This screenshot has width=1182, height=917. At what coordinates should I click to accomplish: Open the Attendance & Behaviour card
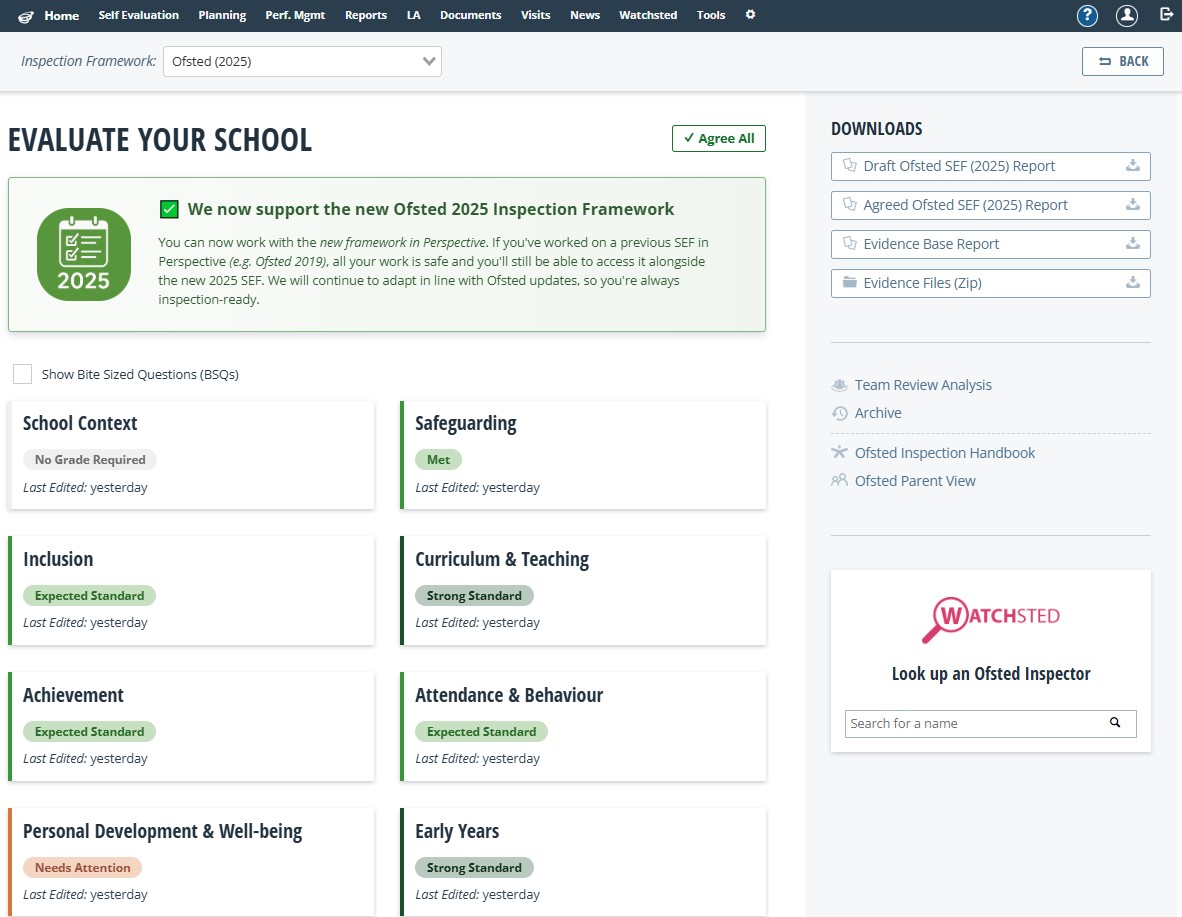(x=583, y=726)
